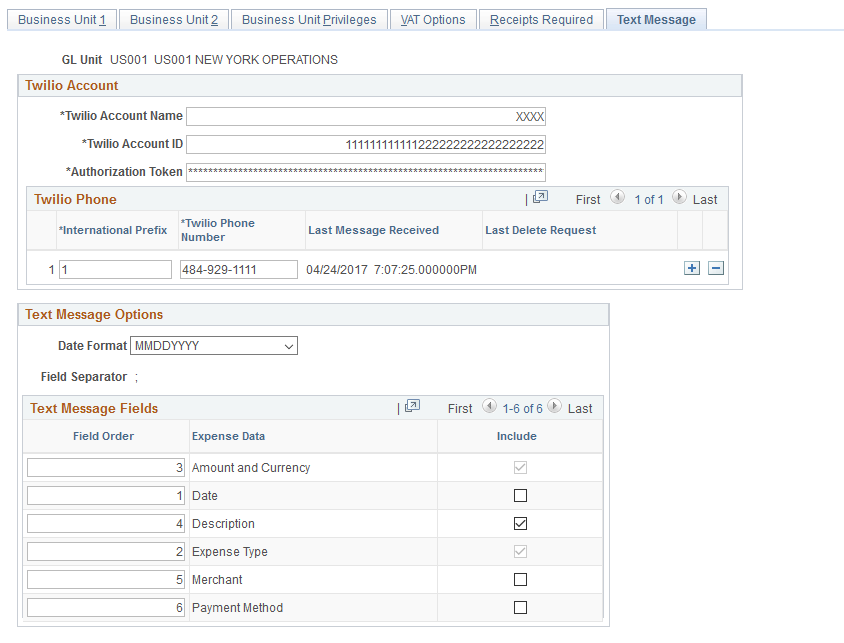This screenshot has height=643, width=844.
Task: Sort by Twilio Phone Number column header
Action: click(217, 230)
